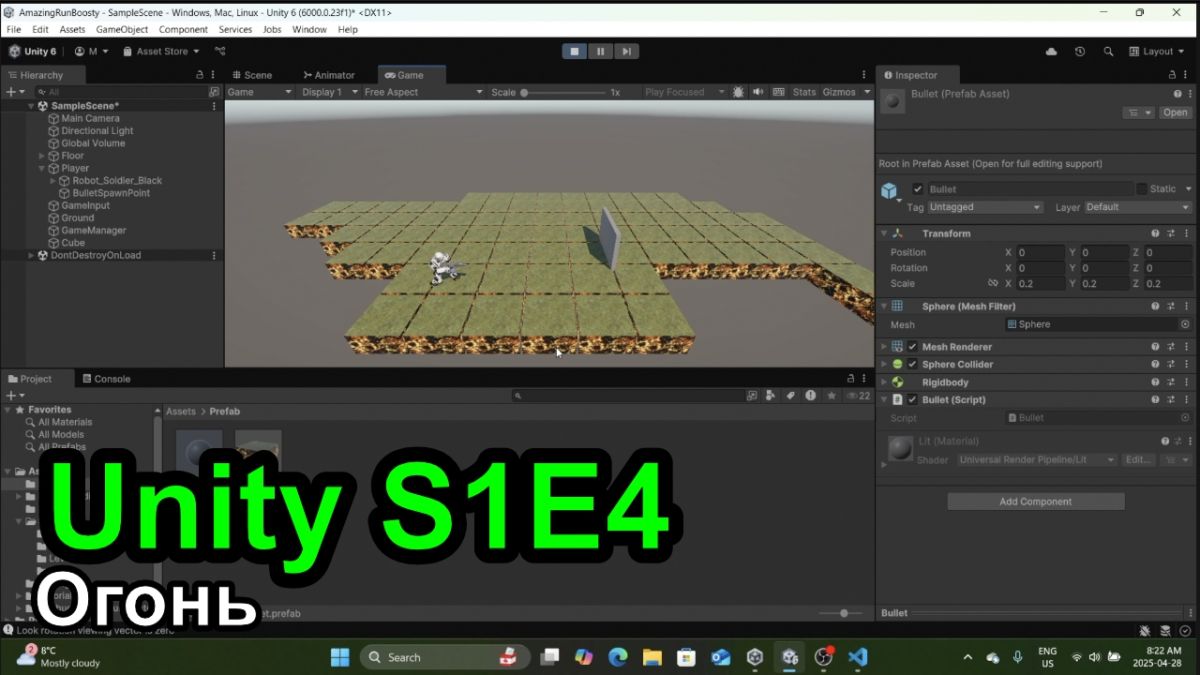Image resolution: width=1200 pixels, height=675 pixels.
Task: Click the Add Component button
Action: click(x=1035, y=502)
